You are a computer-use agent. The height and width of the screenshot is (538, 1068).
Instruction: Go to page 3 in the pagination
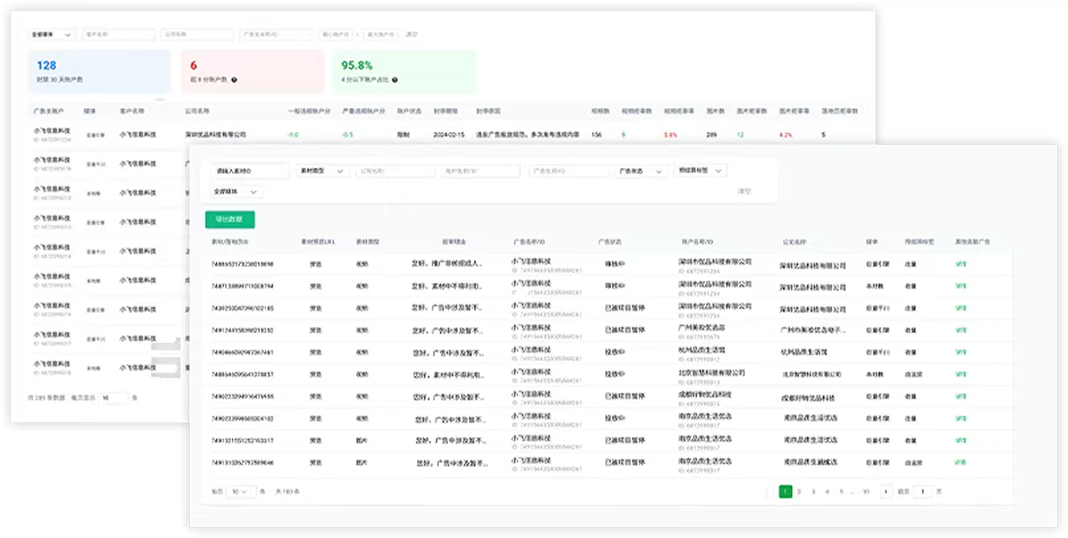813,491
